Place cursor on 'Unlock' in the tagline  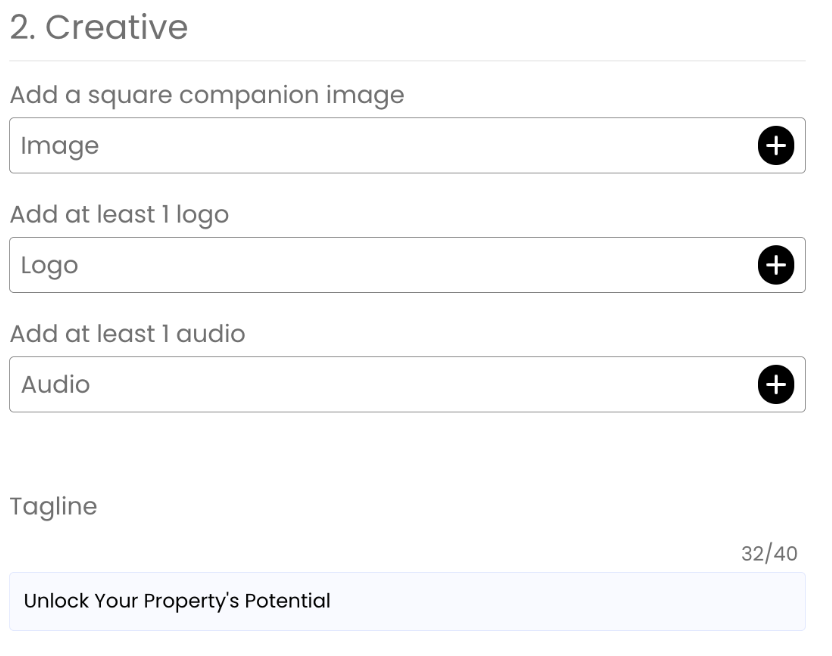pos(56,601)
